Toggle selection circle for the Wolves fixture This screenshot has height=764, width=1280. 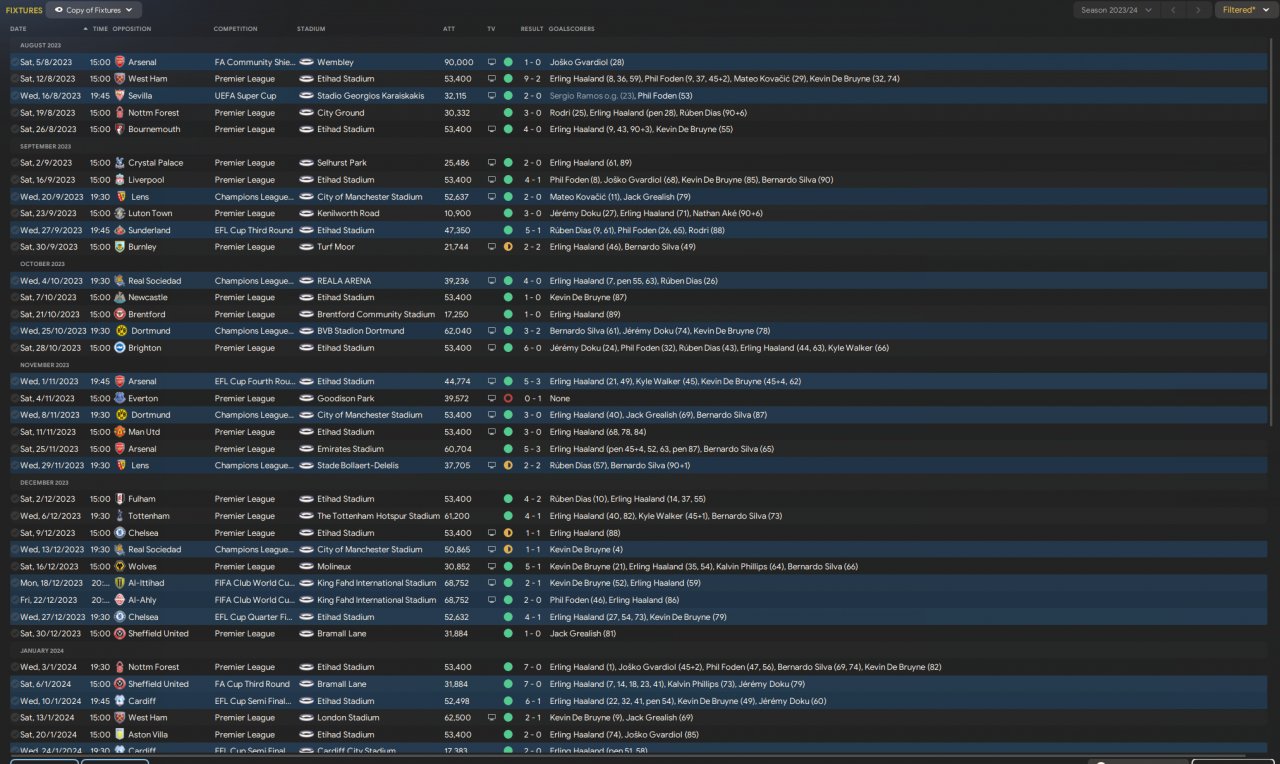click(15, 566)
